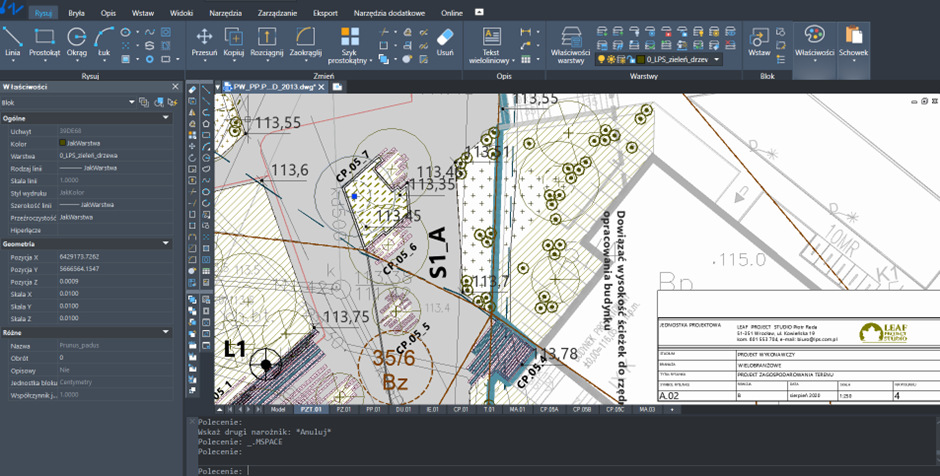Image resolution: width=940 pixels, height=476 pixels.
Task: Toggle layer freeze sun icon
Action: [x=612, y=60]
